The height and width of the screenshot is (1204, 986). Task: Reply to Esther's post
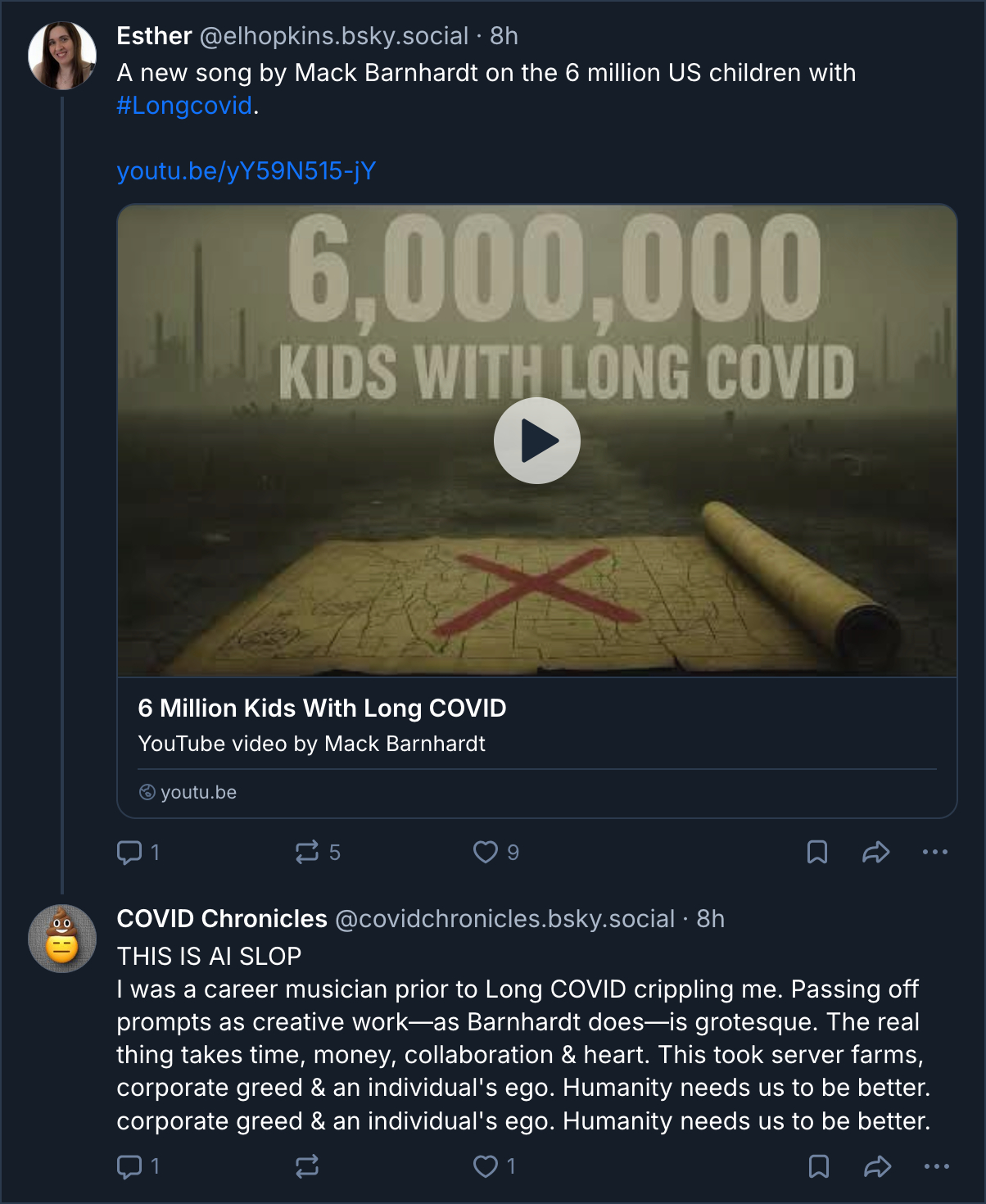tap(129, 853)
